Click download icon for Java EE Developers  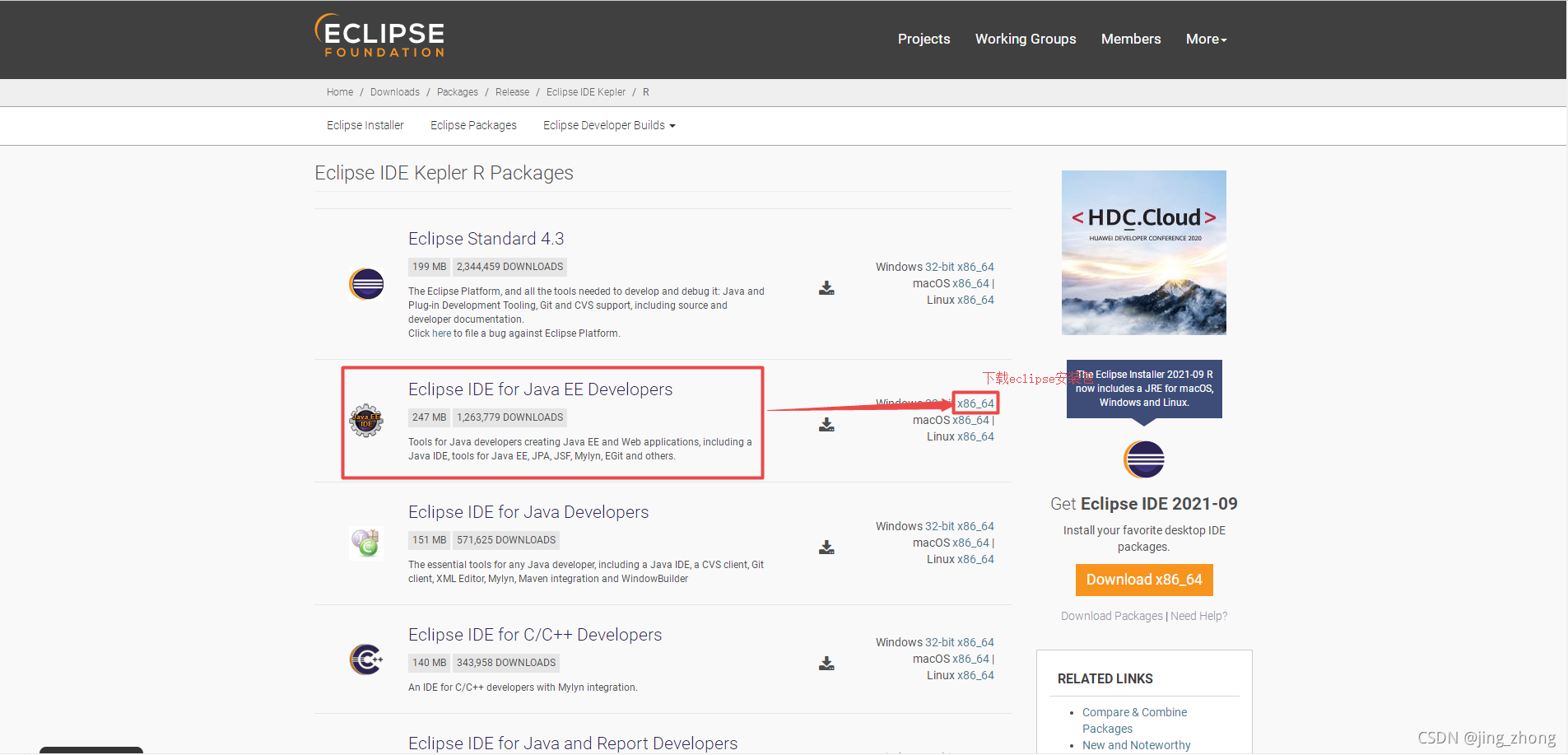tap(826, 425)
